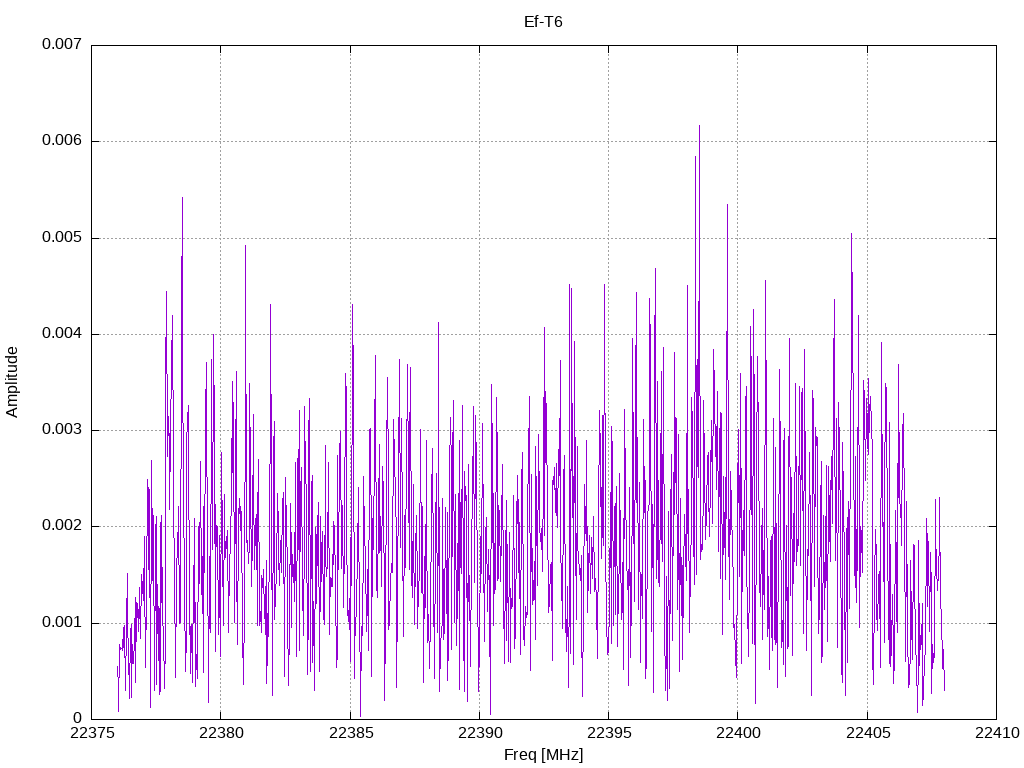Click the 0.007 y-axis tick label
Viewport: 1024px width, 768px height.
(62, 44)
